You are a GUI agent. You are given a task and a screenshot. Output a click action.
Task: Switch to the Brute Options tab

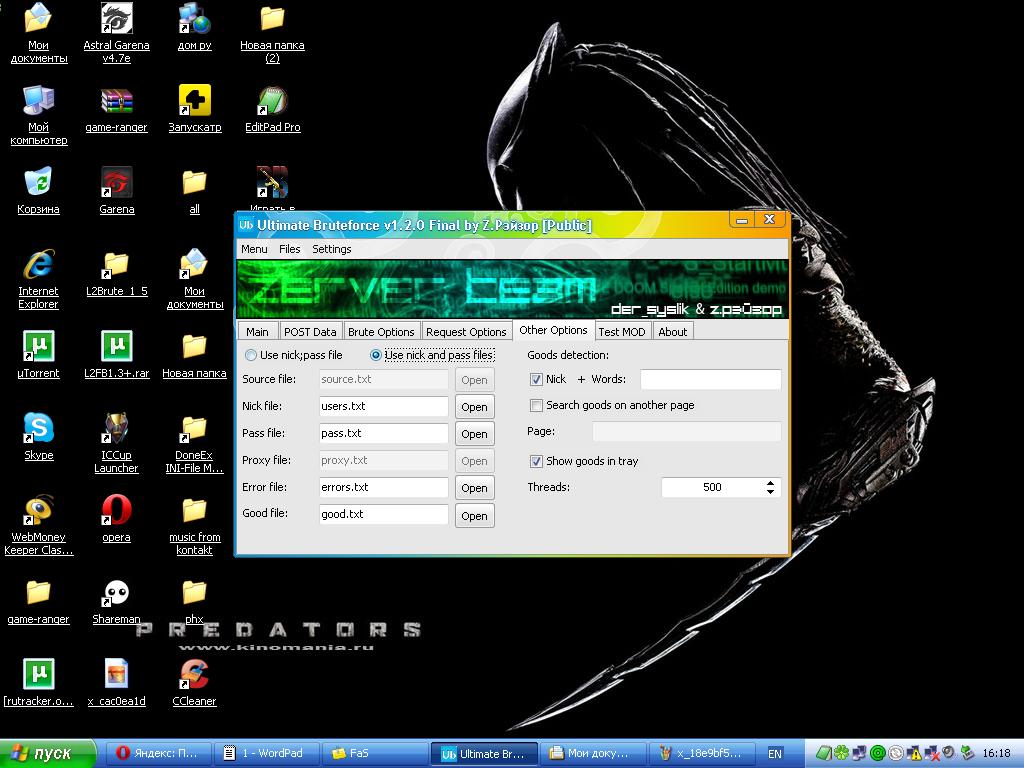pos(381,332)
